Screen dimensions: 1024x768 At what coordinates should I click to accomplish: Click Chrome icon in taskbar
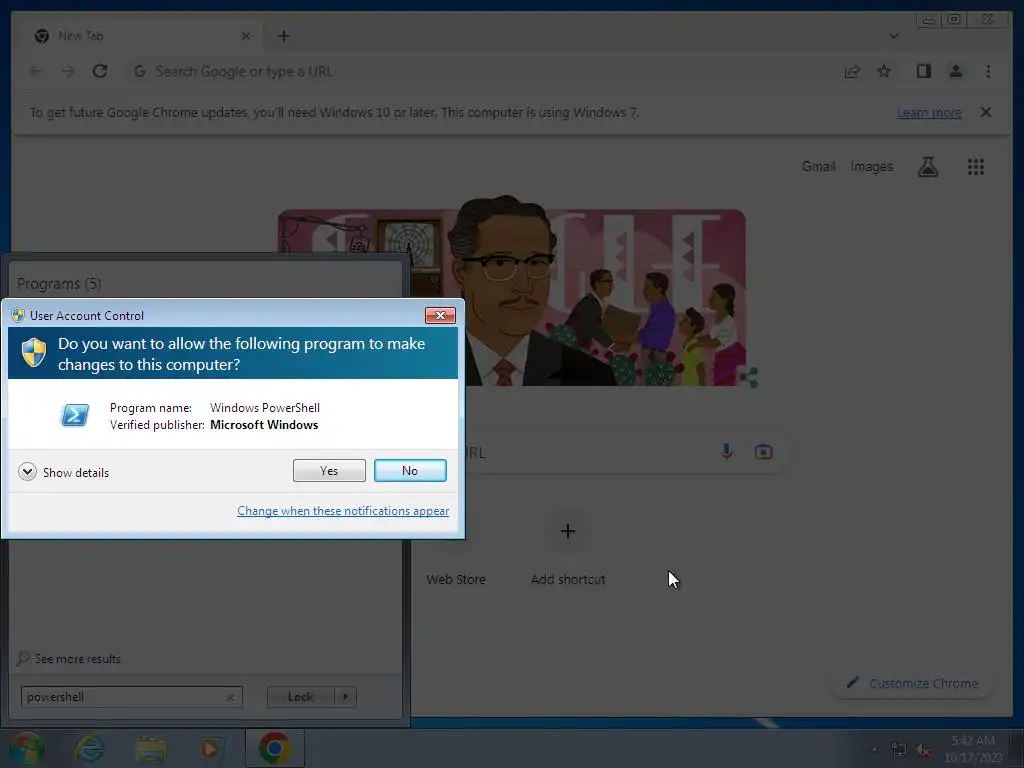(x=274, y=748)
